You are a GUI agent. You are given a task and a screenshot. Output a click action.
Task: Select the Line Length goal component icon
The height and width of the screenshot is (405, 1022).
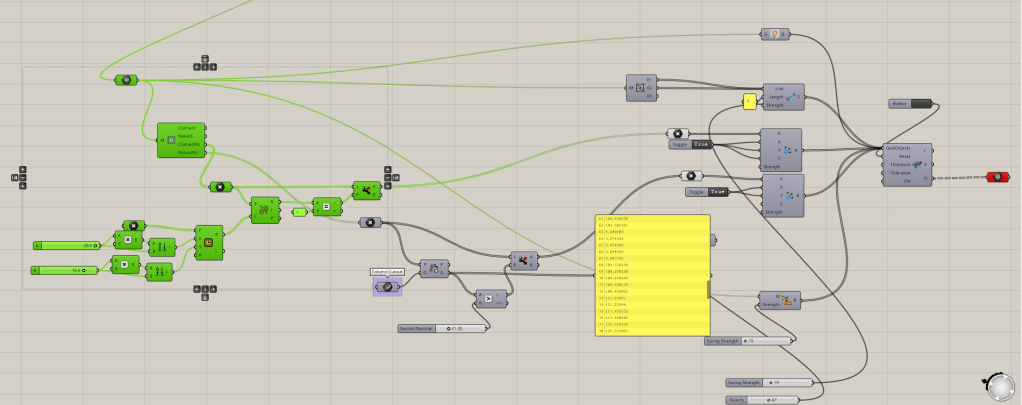[789, 96]
